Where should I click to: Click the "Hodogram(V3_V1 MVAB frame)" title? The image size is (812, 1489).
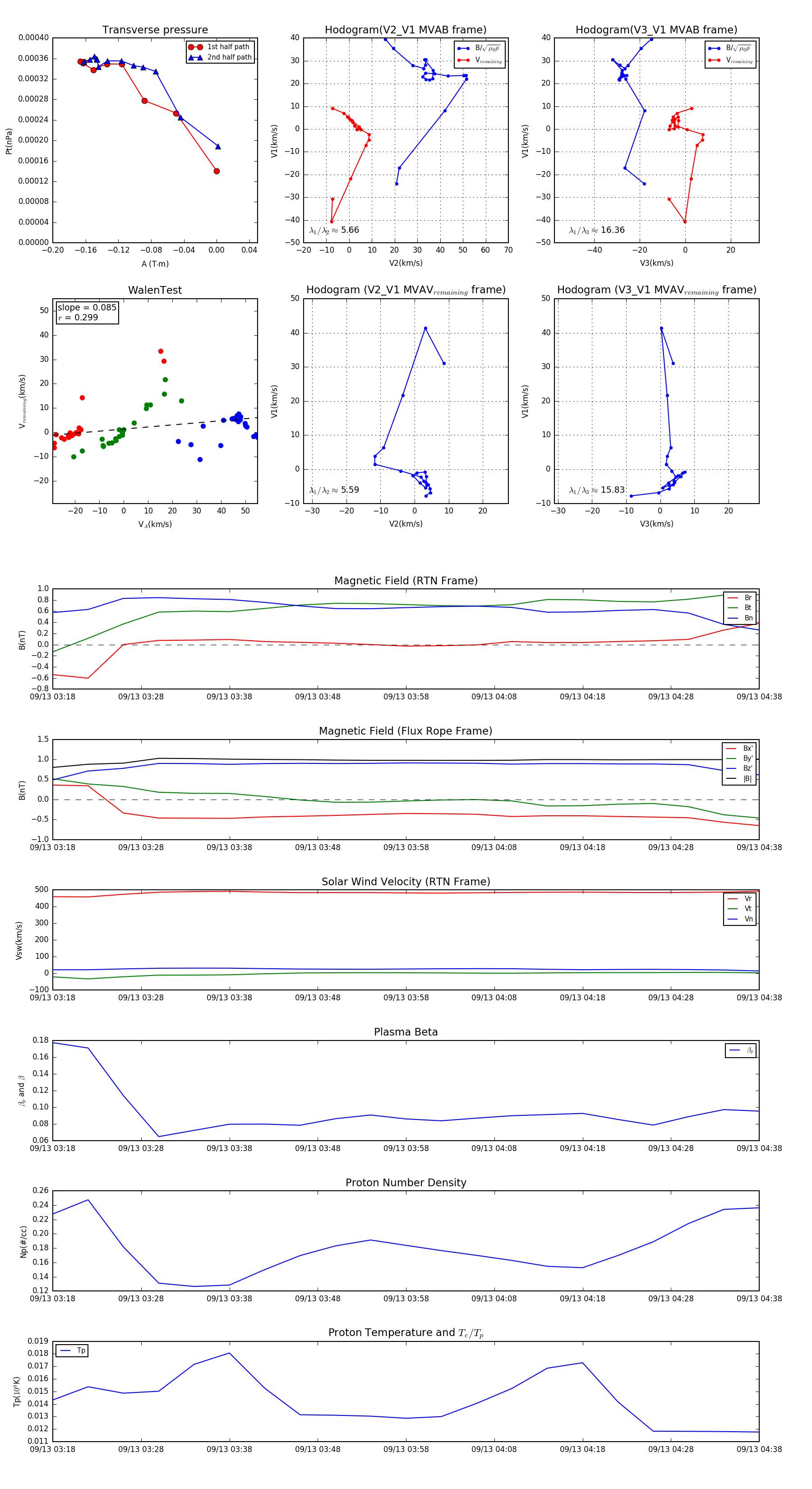coord(656,30)
